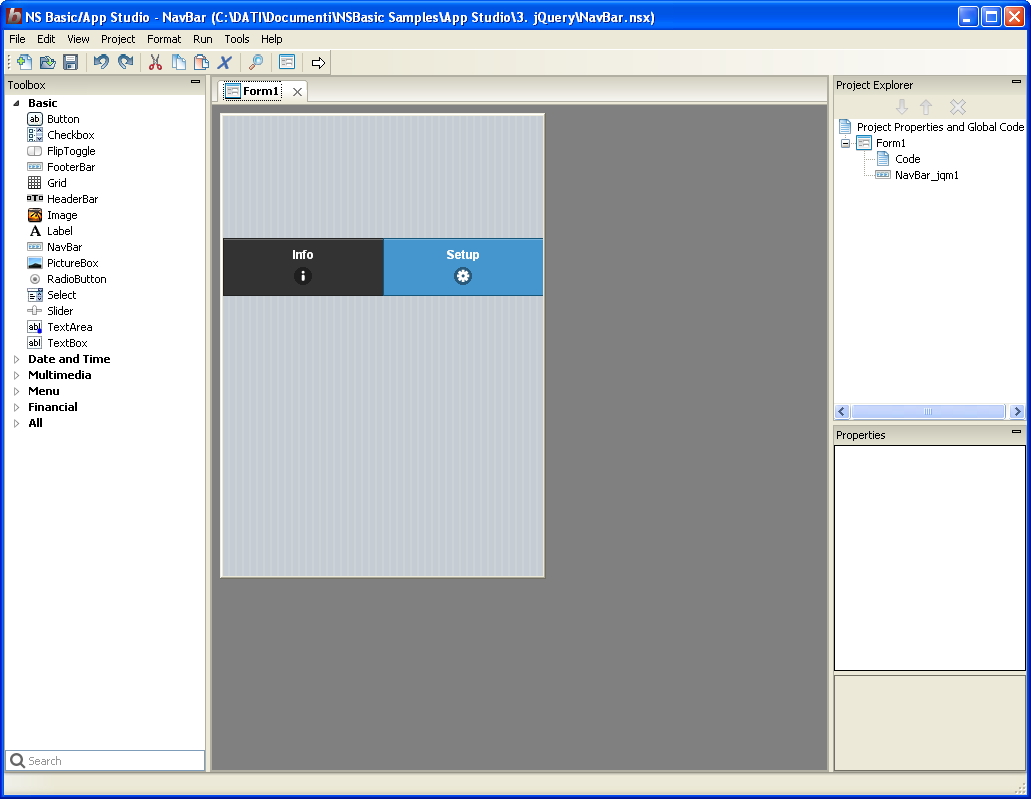Click the Paste clipboard icon

[202, 62]
